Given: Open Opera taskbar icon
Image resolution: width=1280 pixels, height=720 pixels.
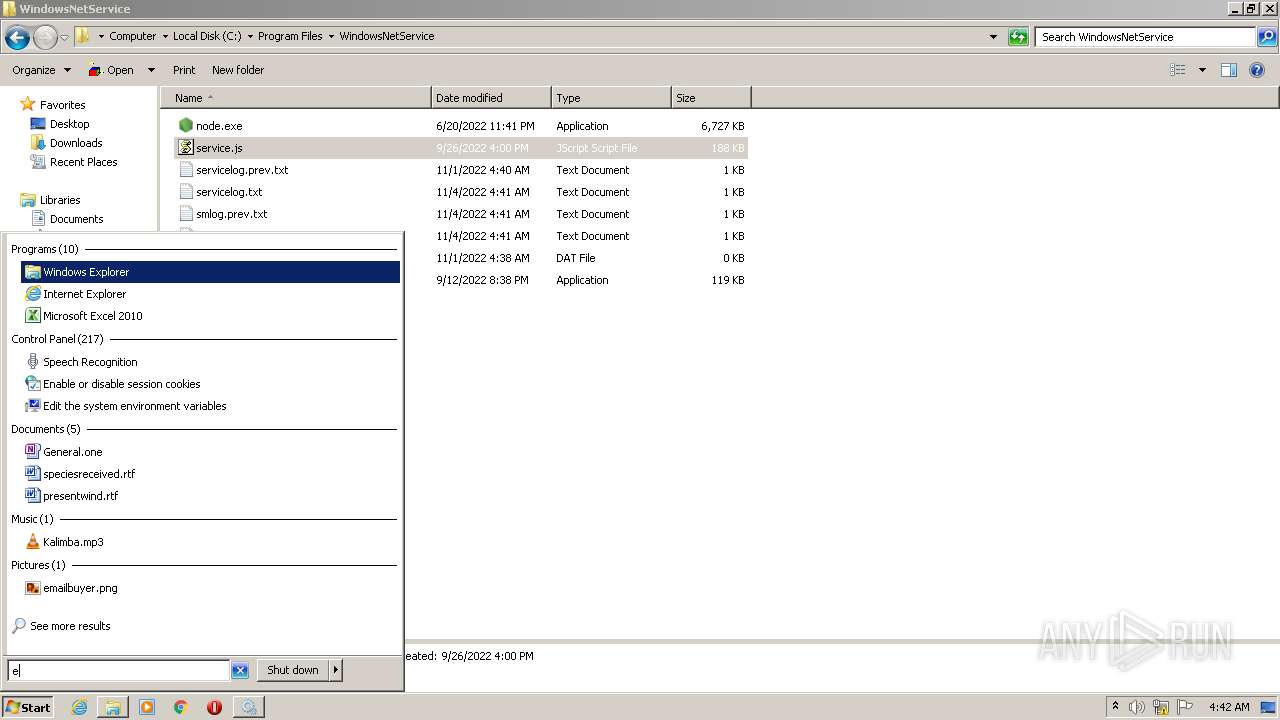Looking at the screenshot, I should point(214,707).
